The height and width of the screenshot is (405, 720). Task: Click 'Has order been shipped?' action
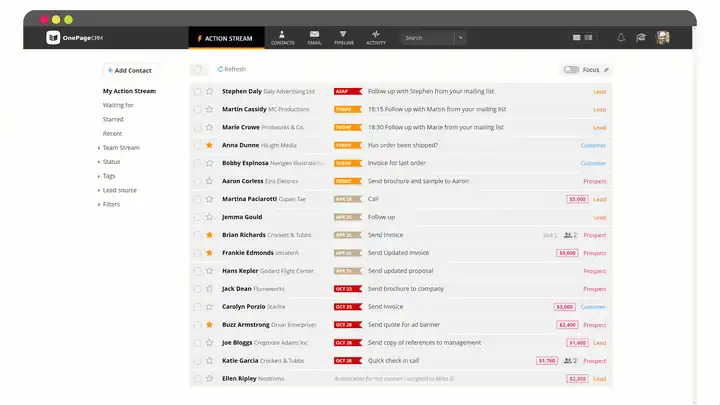coord(403,145)
